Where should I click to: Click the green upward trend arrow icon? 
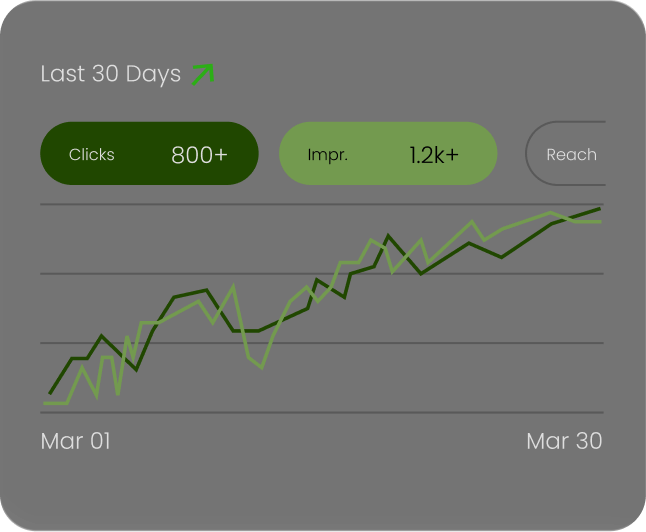[x=203, y=75]
